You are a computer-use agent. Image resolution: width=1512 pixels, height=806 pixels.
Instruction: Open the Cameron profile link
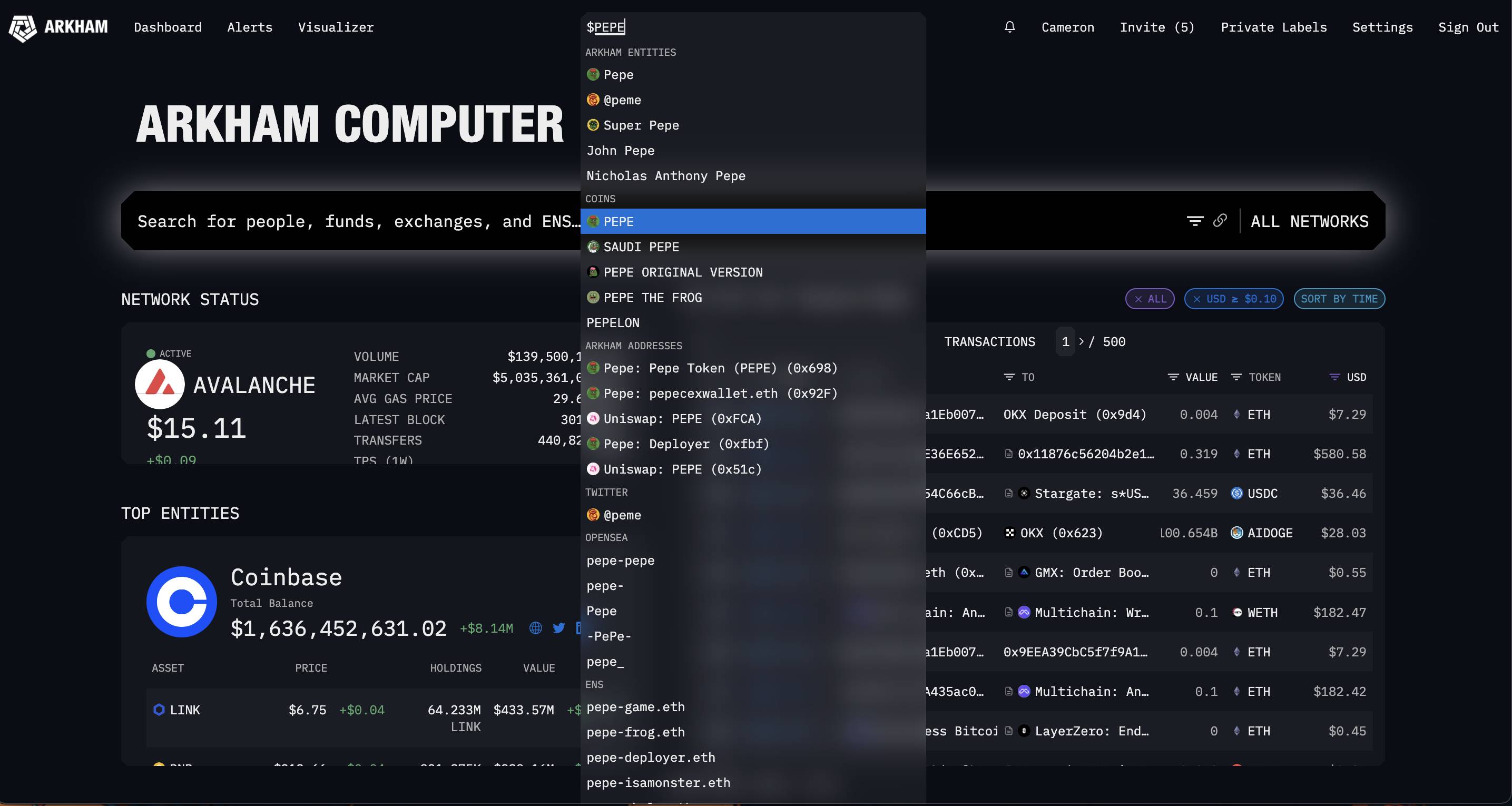coord(1068,27)
